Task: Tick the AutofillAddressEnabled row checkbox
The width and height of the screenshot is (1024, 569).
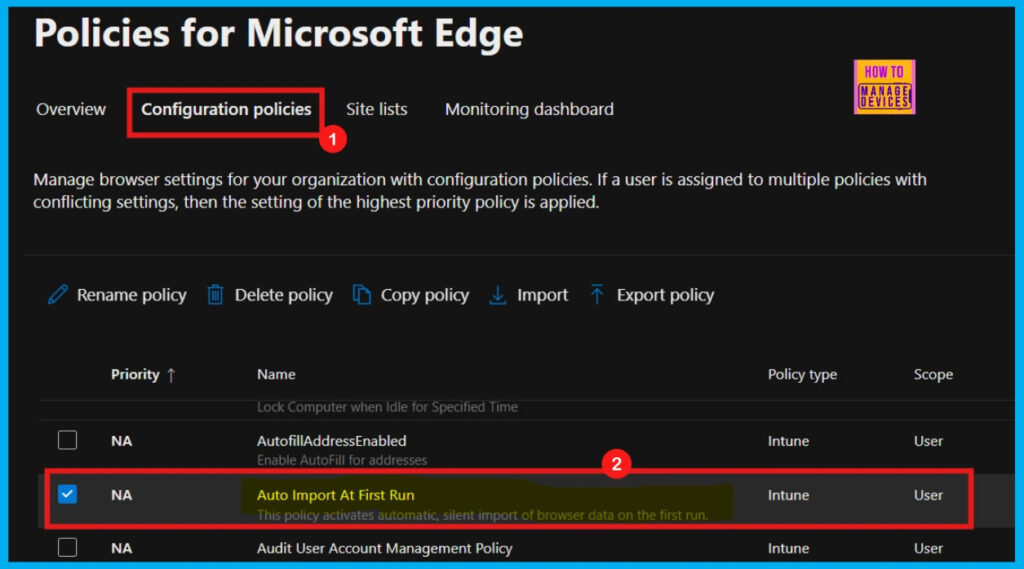Action: pyautogui.click(x=67, y=440)
